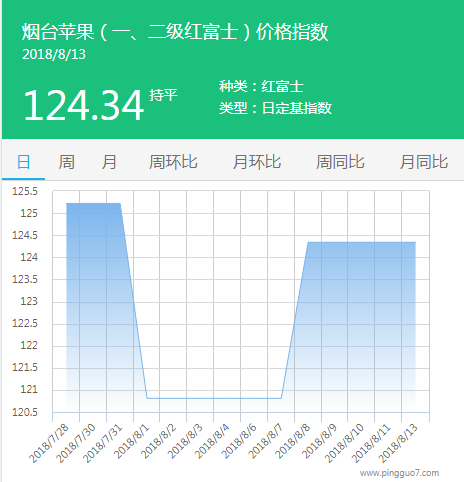Switch to the 周 weekly tab
The height and width of the screenshot is (482, 464).
click(x=66, y=162)
